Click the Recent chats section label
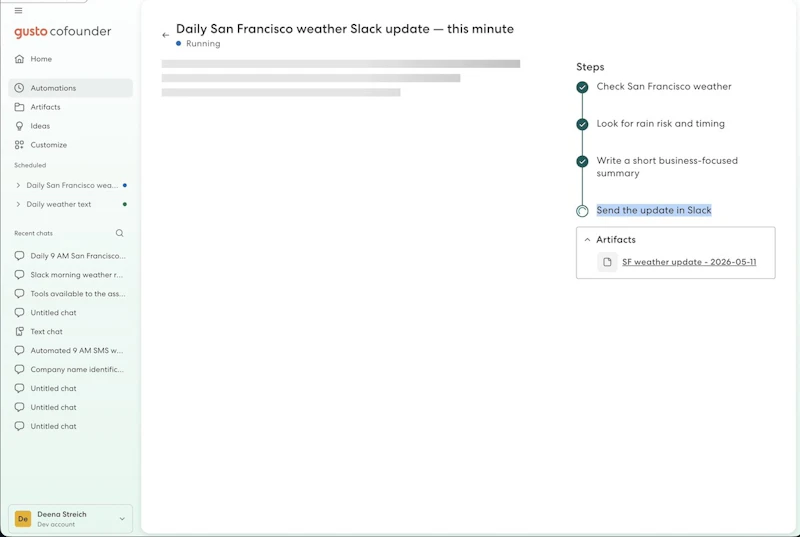Image resolution: width=800 pixels, height=537 pixels. tap(33, 233)
